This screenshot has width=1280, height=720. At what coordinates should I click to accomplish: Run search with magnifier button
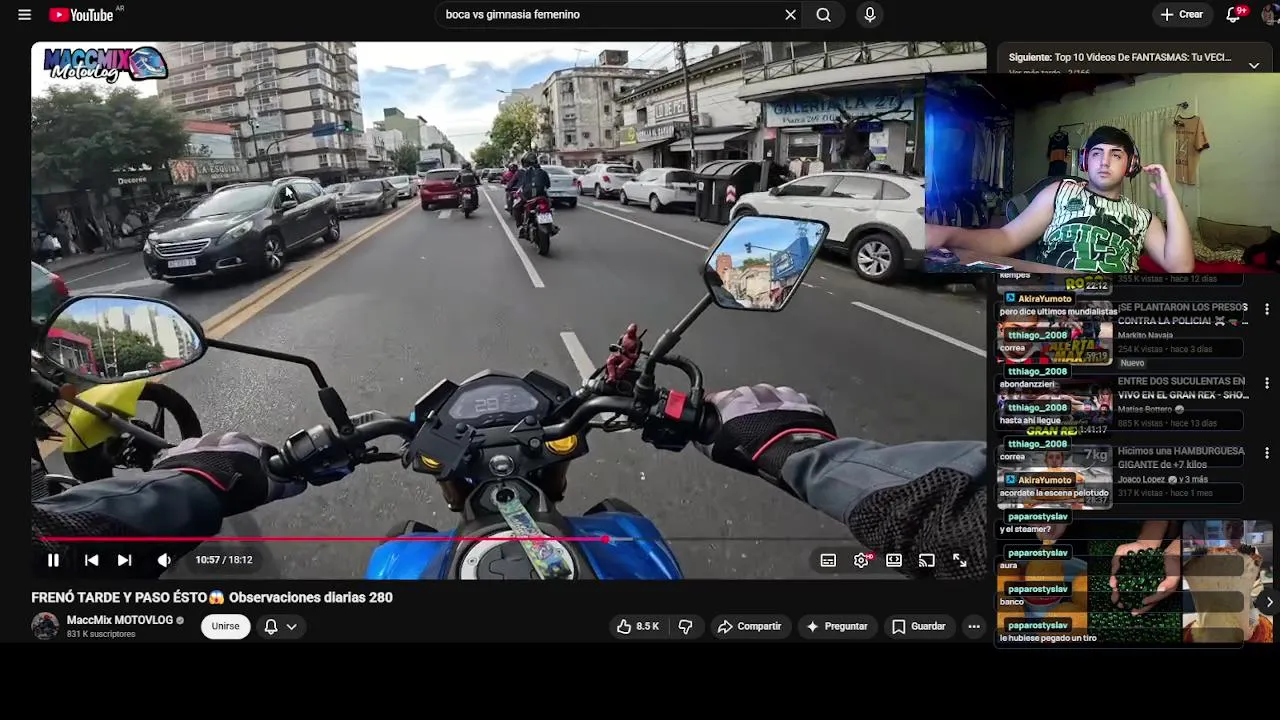(x=823, y=15)
